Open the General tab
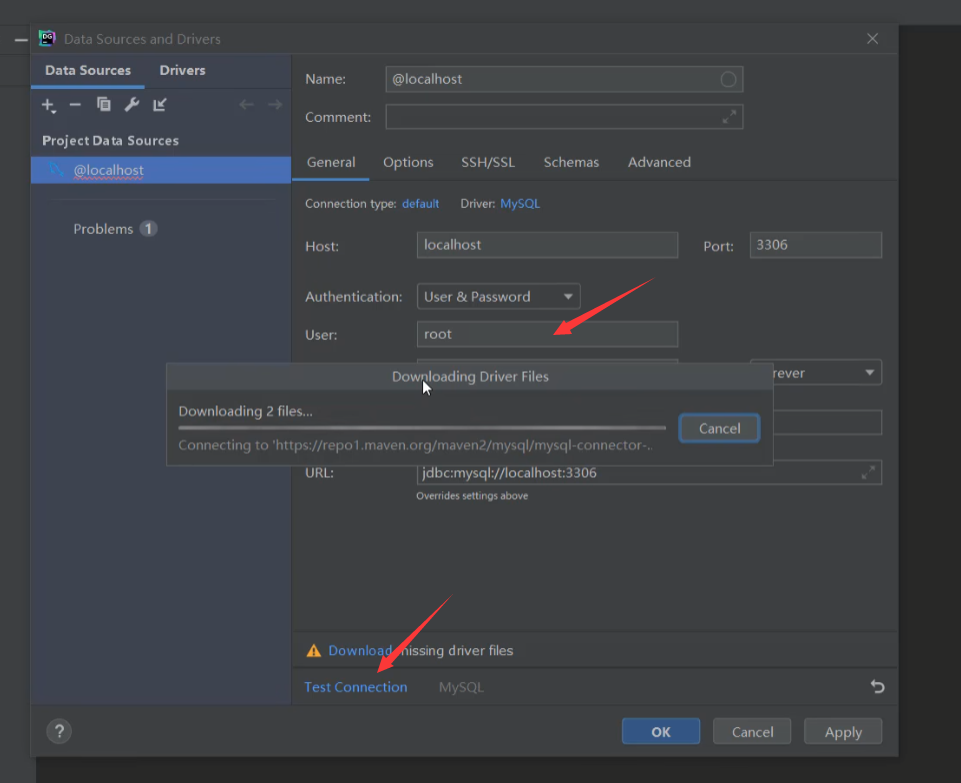This screenshot has width=961, height=783. click(x=331, y=162)
